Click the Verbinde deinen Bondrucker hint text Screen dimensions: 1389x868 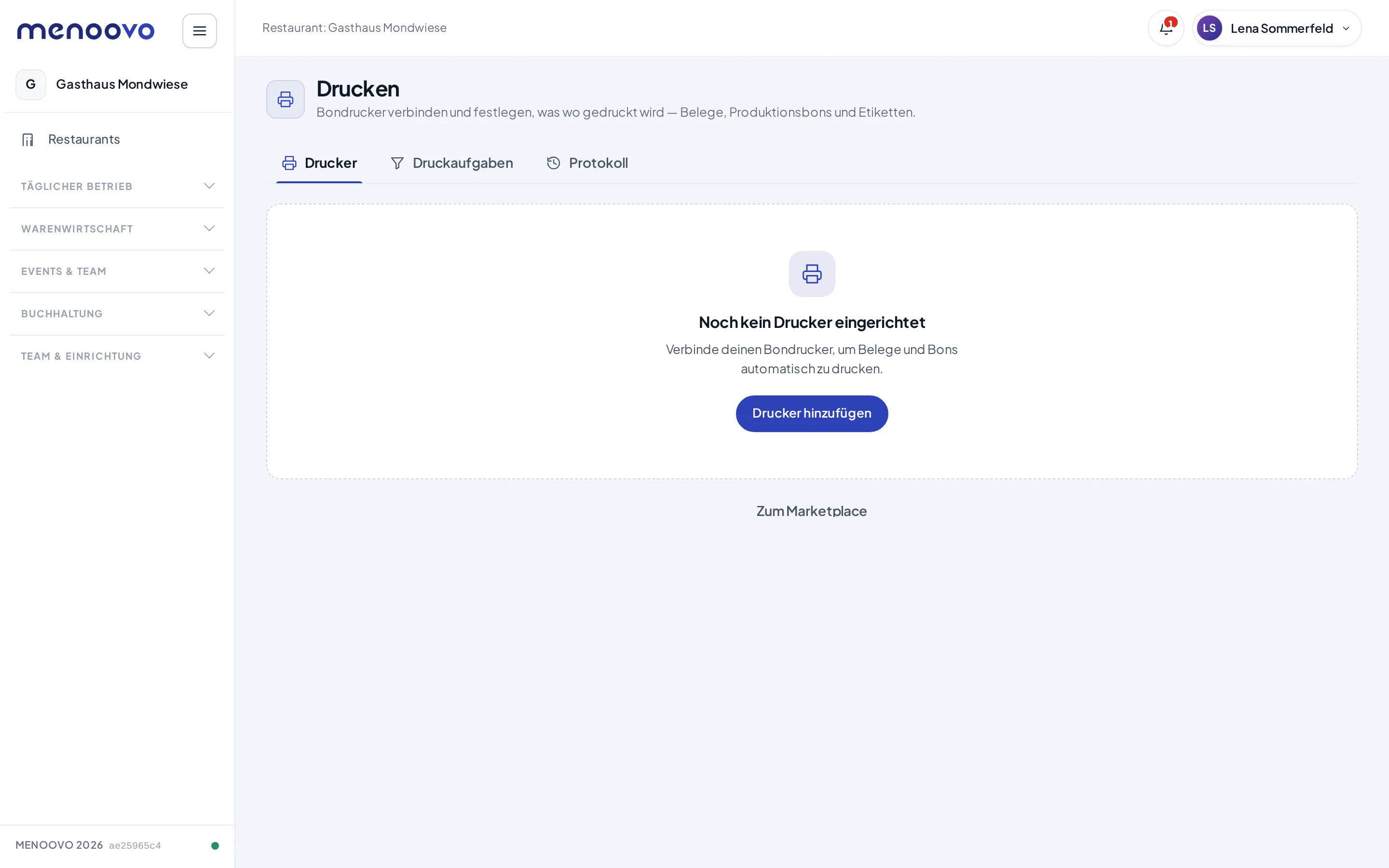pyautogui.click(x=812, y=359)
